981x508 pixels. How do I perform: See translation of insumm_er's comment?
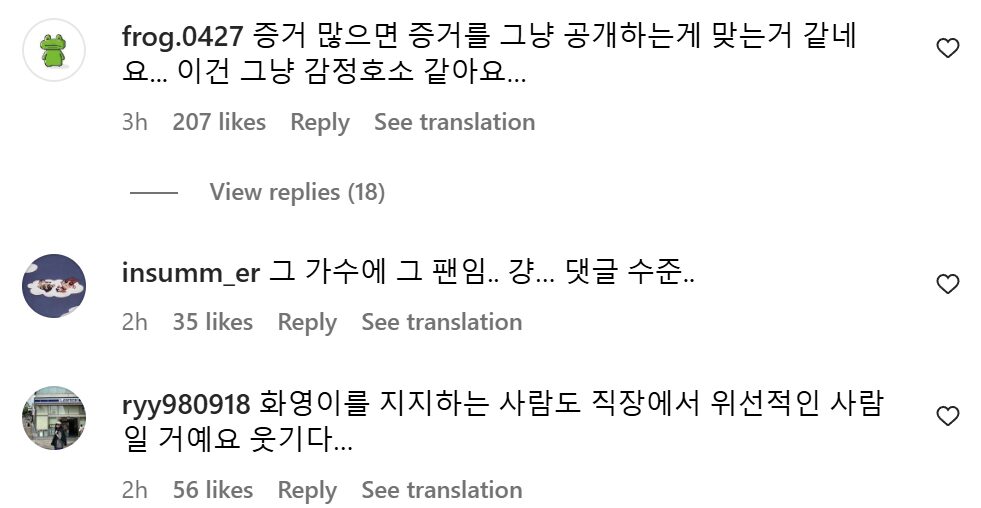coord(441,322)
